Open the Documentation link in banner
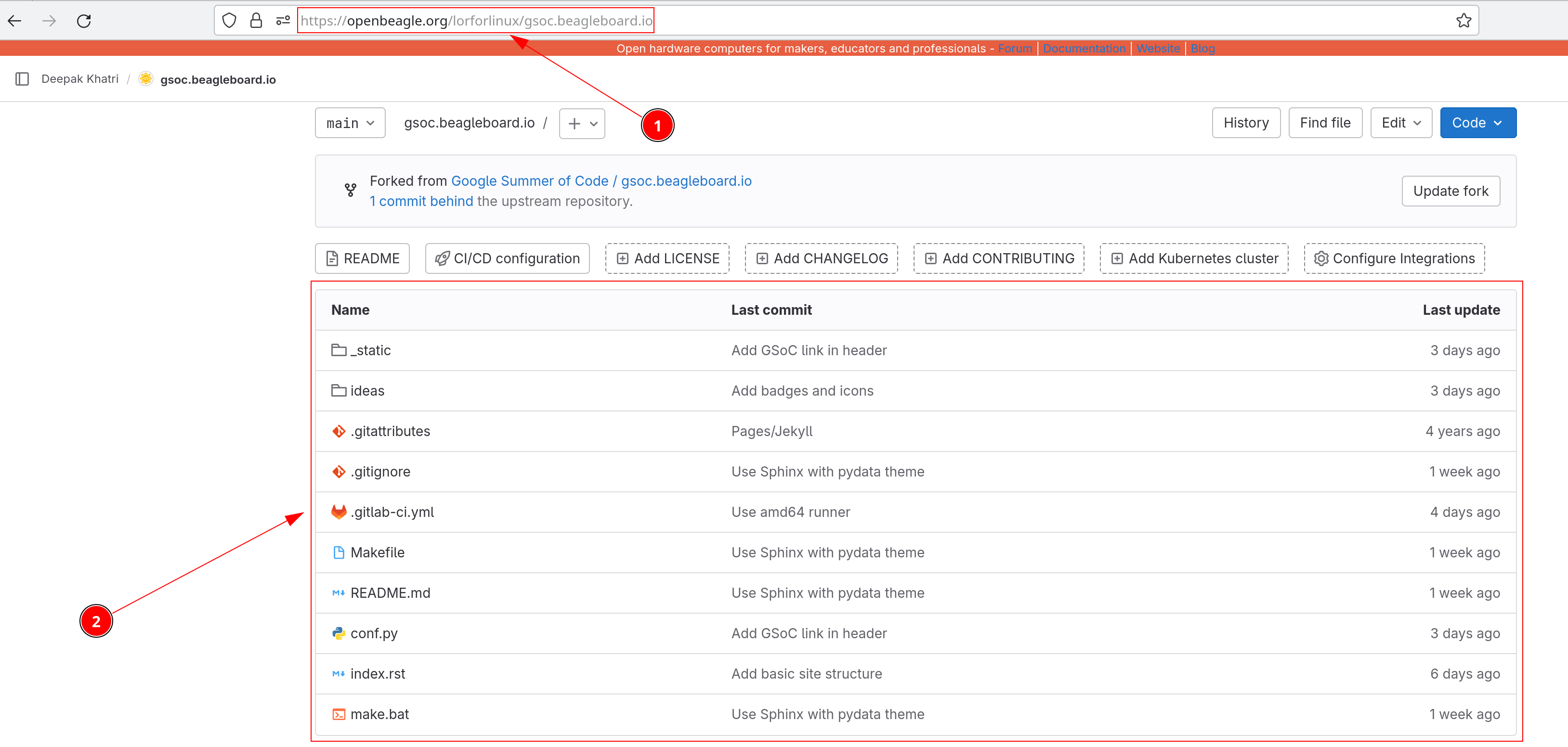The image size is (1568, 747). tap(1084, 49)
